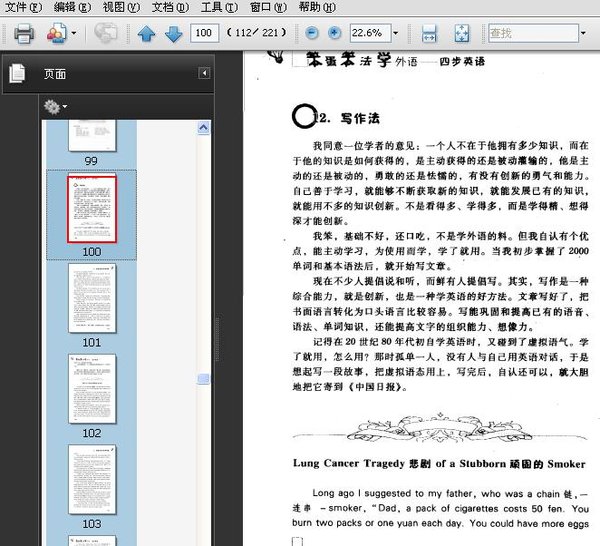Click the Print icon in the toolbar
Image resolution: width=600 pixels, height=546 pixels.
24,34
